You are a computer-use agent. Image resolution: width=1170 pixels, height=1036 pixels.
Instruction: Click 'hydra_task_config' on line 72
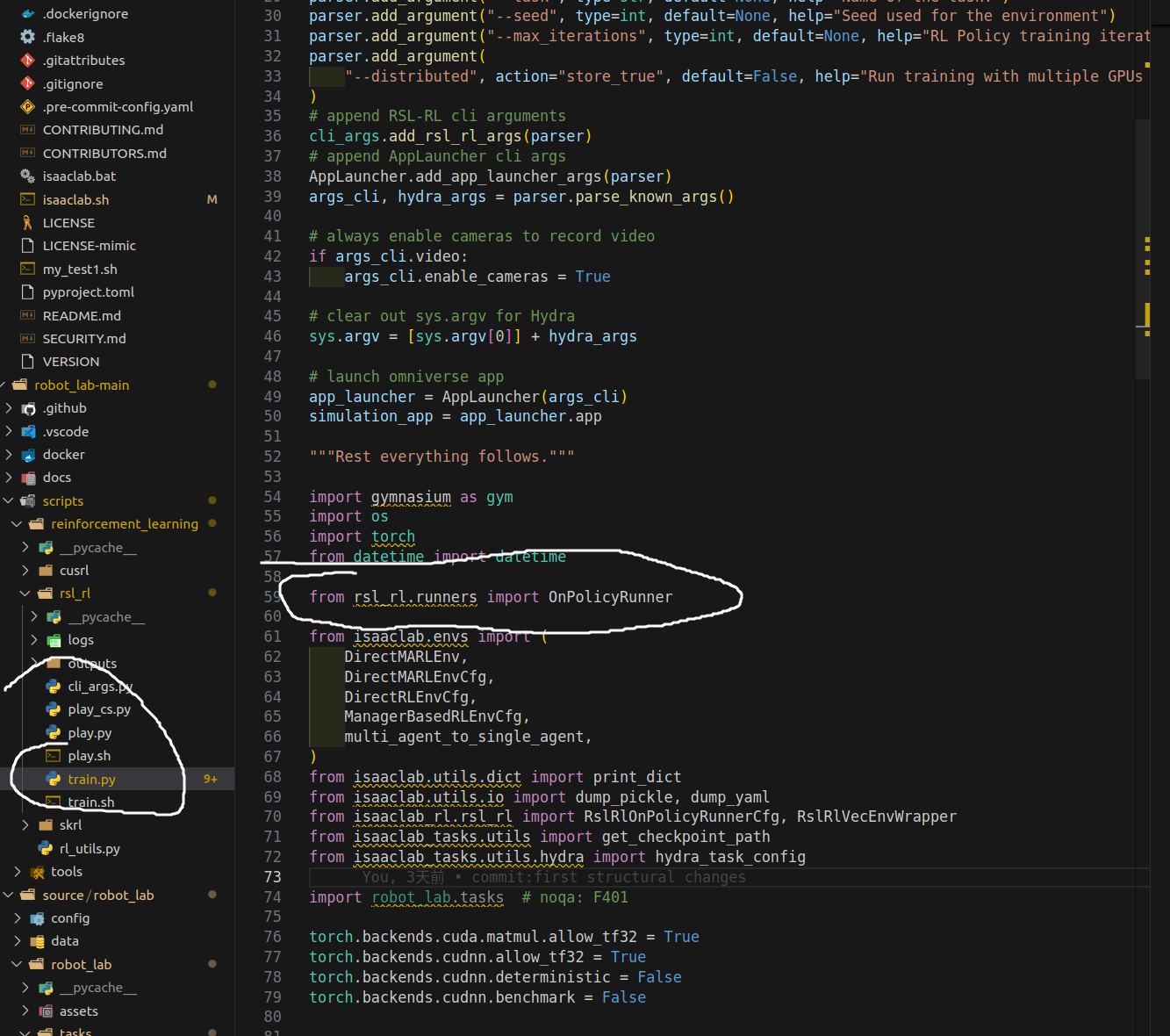click(x=730, y=857)
